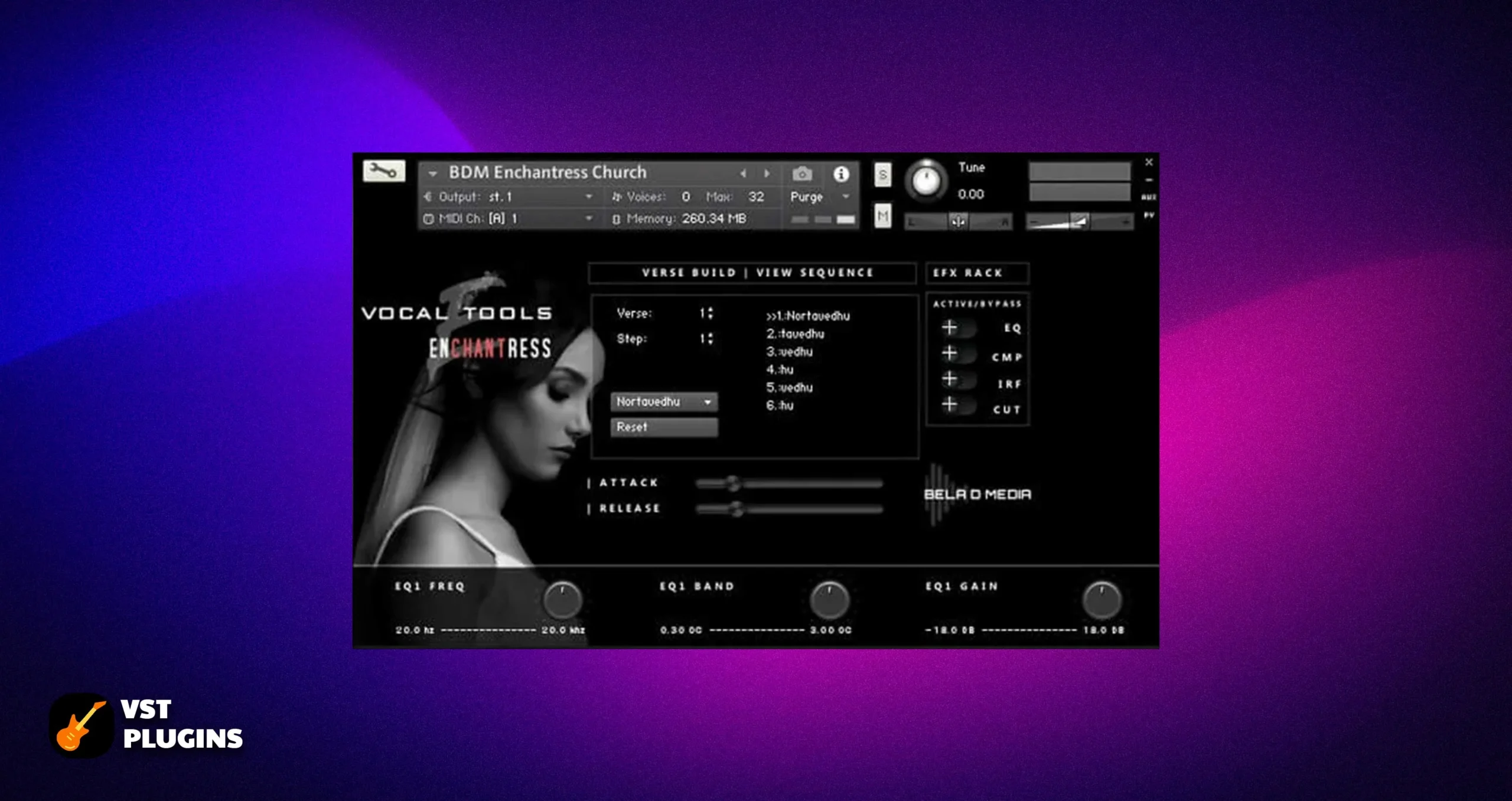The width and height of the screenshot is (1512, 801).
Task: Click the Release slider handle
Action: tap(735, 509)
